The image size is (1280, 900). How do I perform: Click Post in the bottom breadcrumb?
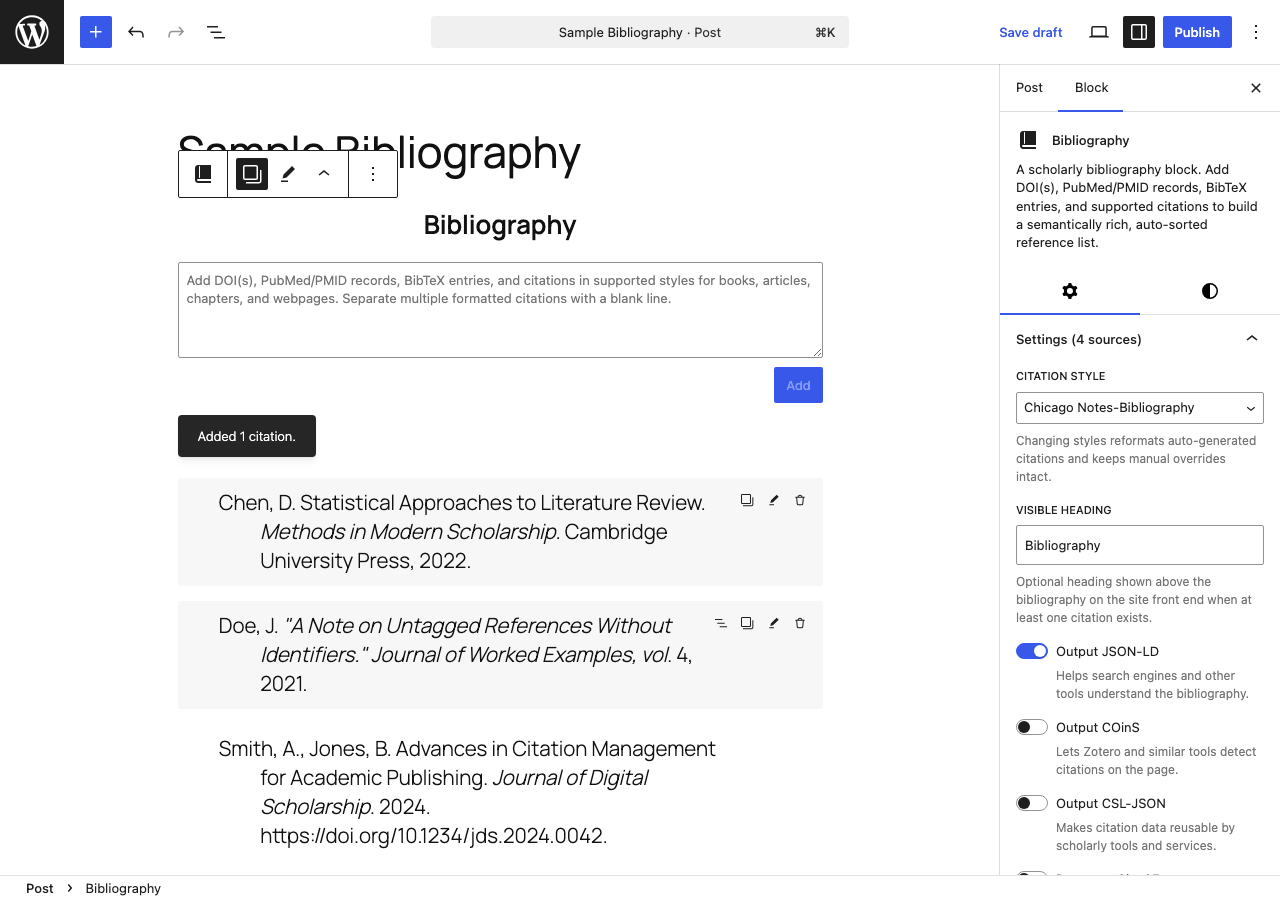pos(40,888)
